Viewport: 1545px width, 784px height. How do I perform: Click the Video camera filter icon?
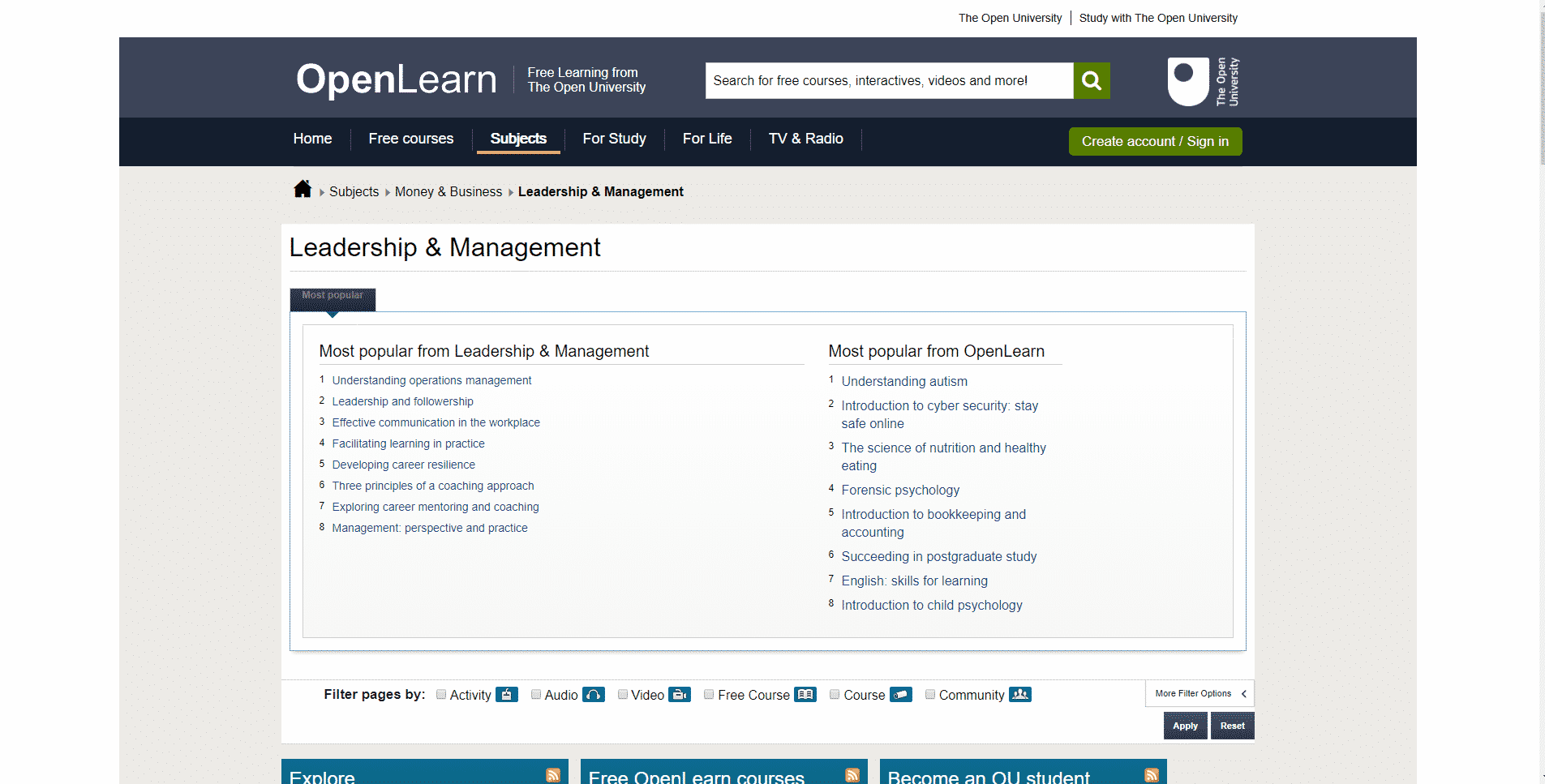click(x=680, y=695)
